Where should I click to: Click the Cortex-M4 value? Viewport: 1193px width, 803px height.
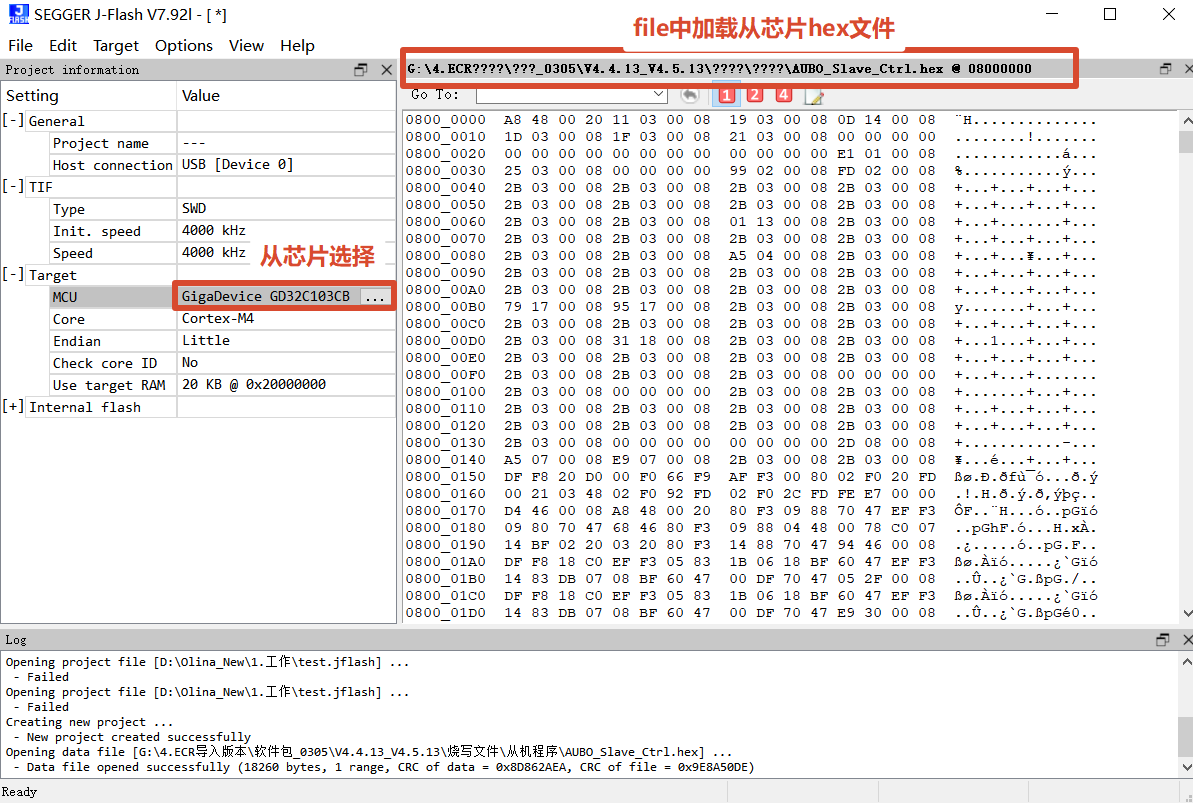coord(218,318)
